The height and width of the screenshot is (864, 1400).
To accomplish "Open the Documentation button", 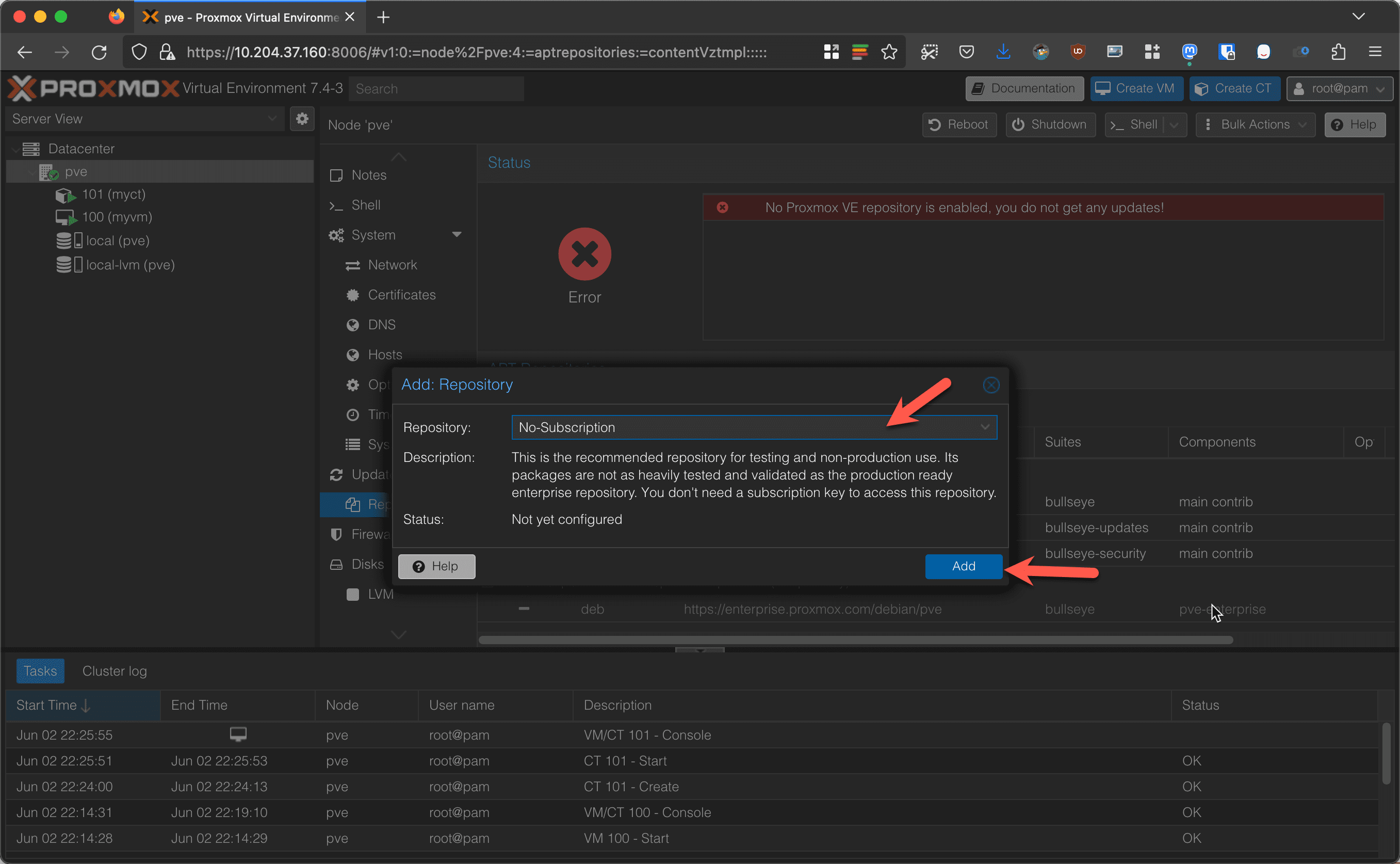I will 1024,89.
